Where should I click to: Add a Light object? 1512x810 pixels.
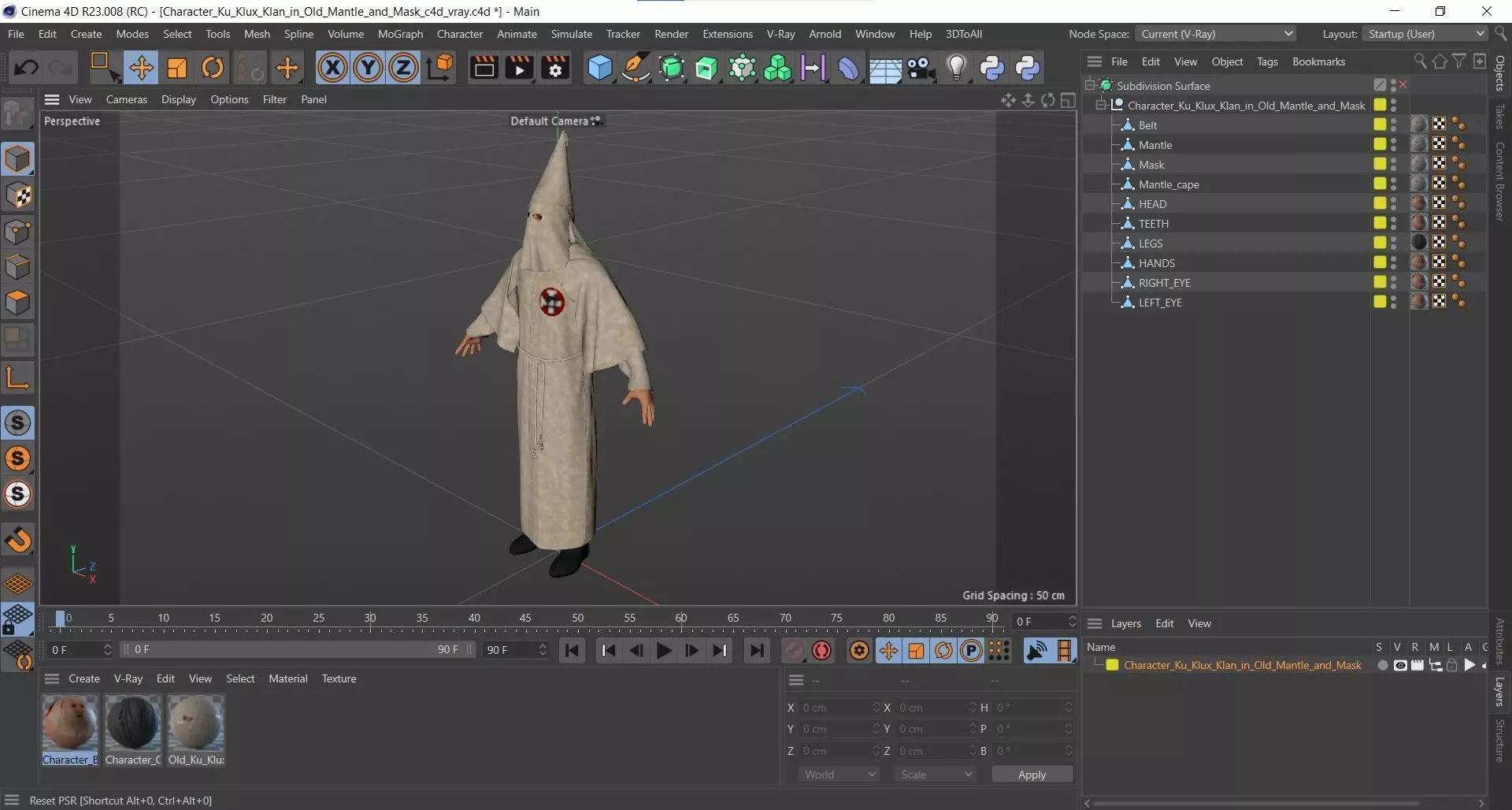point(956,68)
